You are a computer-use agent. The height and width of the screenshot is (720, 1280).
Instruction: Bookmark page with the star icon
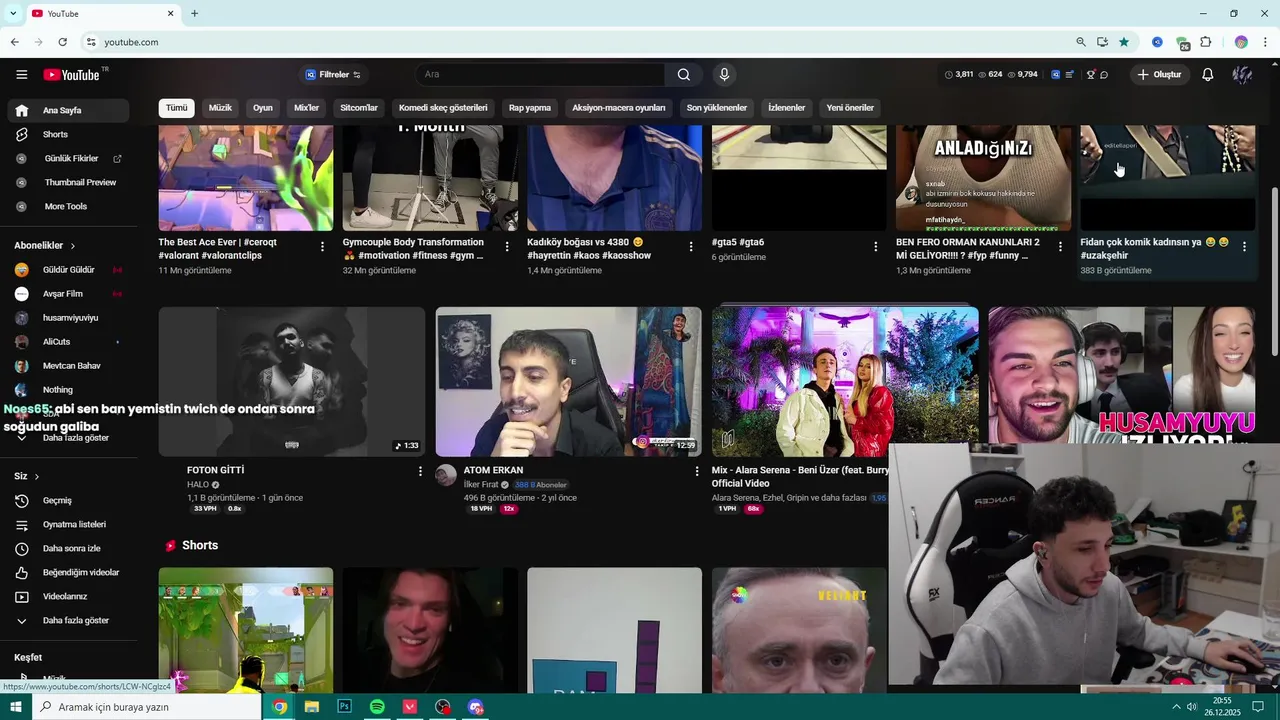point(1124,42)
